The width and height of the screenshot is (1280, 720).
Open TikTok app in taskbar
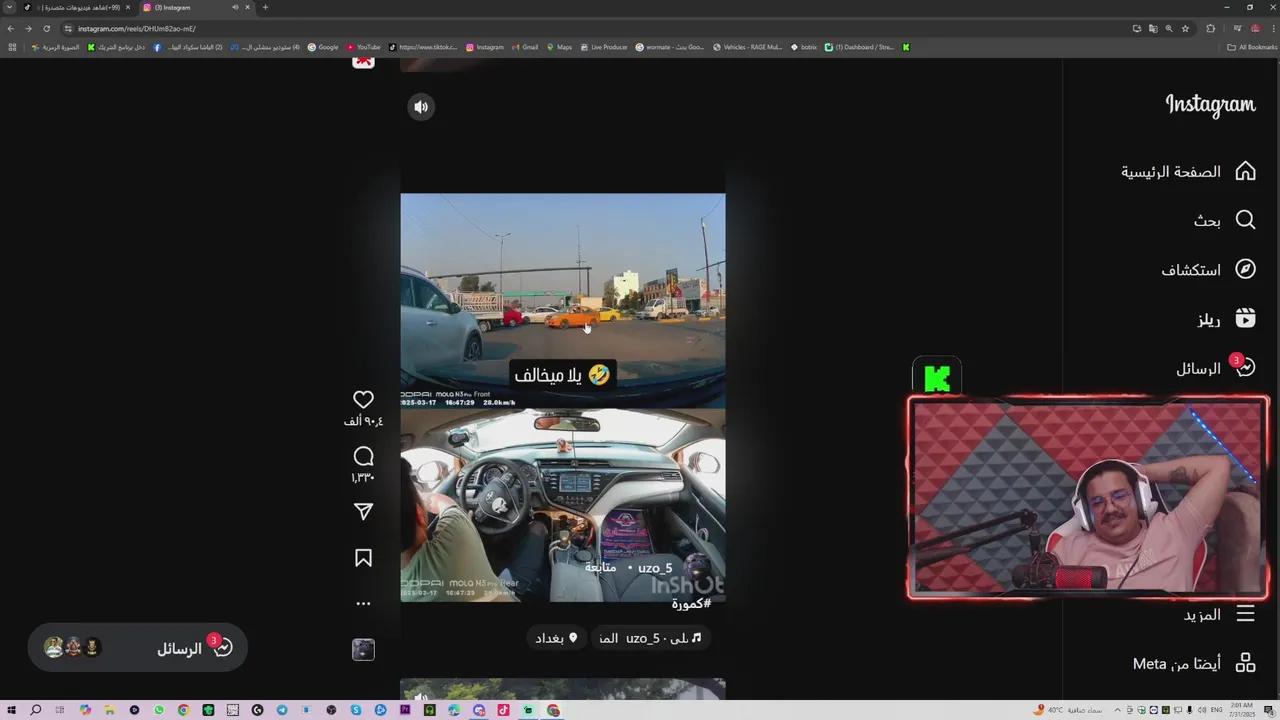point(503,710)
